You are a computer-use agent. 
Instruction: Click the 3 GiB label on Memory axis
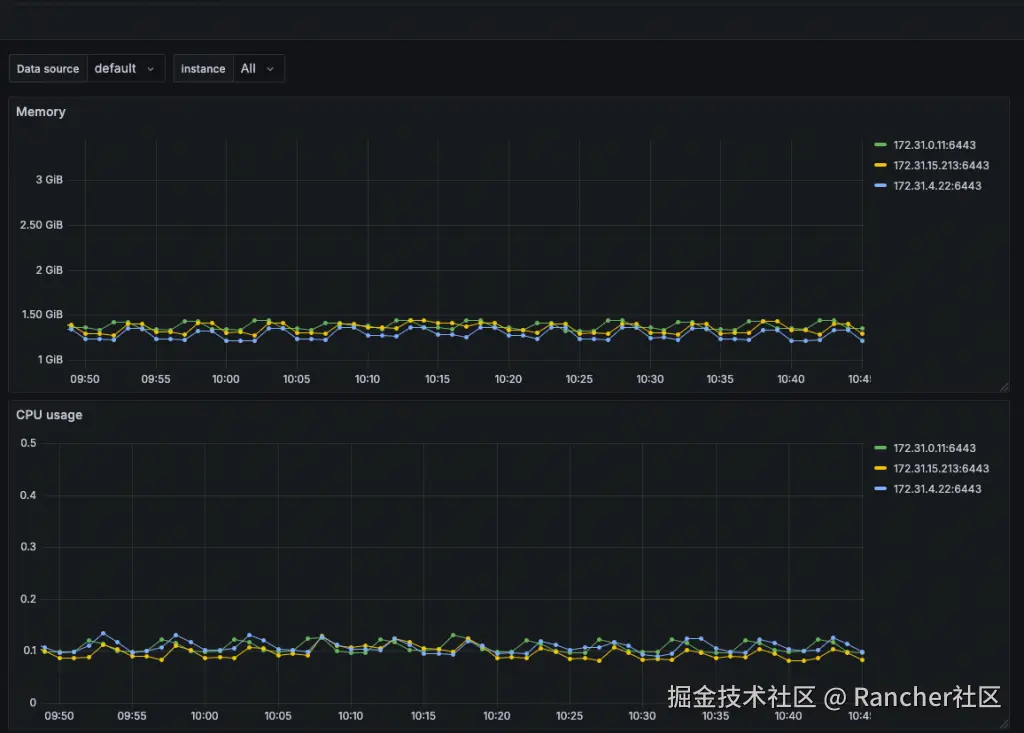coord(49,180)
